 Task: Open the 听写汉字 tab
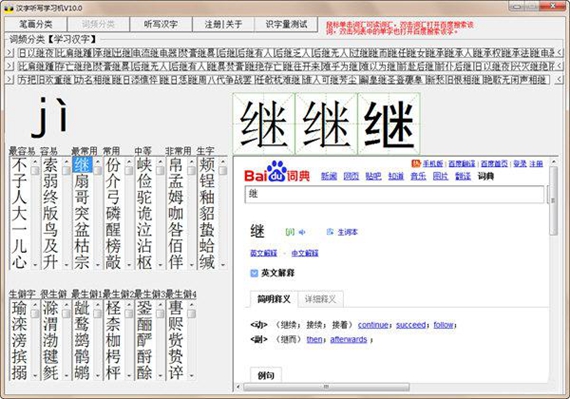click(x=161, y=24)
